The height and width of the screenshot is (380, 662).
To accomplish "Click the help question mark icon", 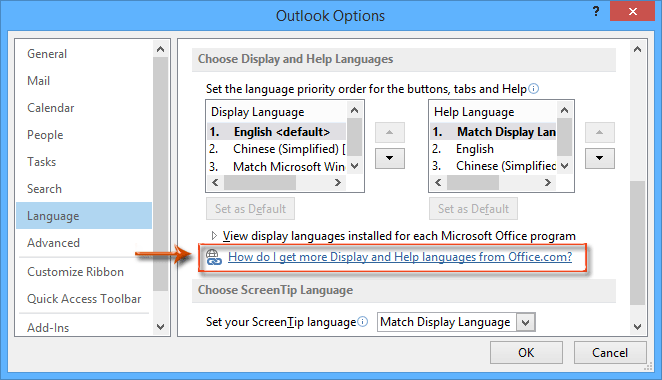I will coord(596,11).
